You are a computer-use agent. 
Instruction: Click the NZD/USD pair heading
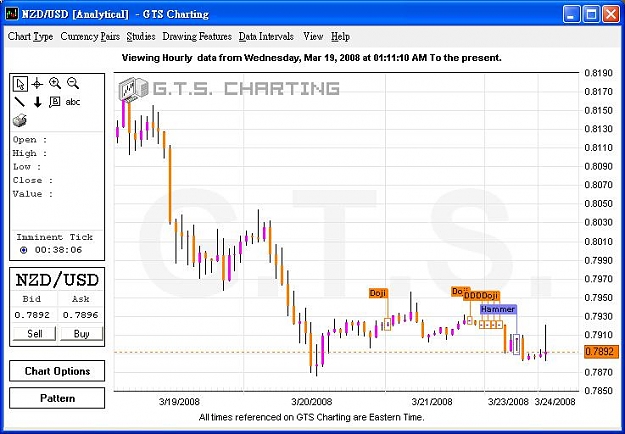click(57, 280)
